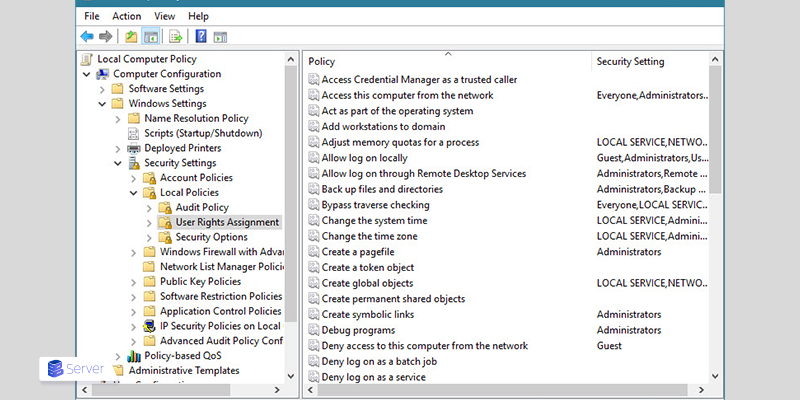The image size is (800, 400).
Task: Select Back up files and directories policy
Action: (x=382, y=189)
